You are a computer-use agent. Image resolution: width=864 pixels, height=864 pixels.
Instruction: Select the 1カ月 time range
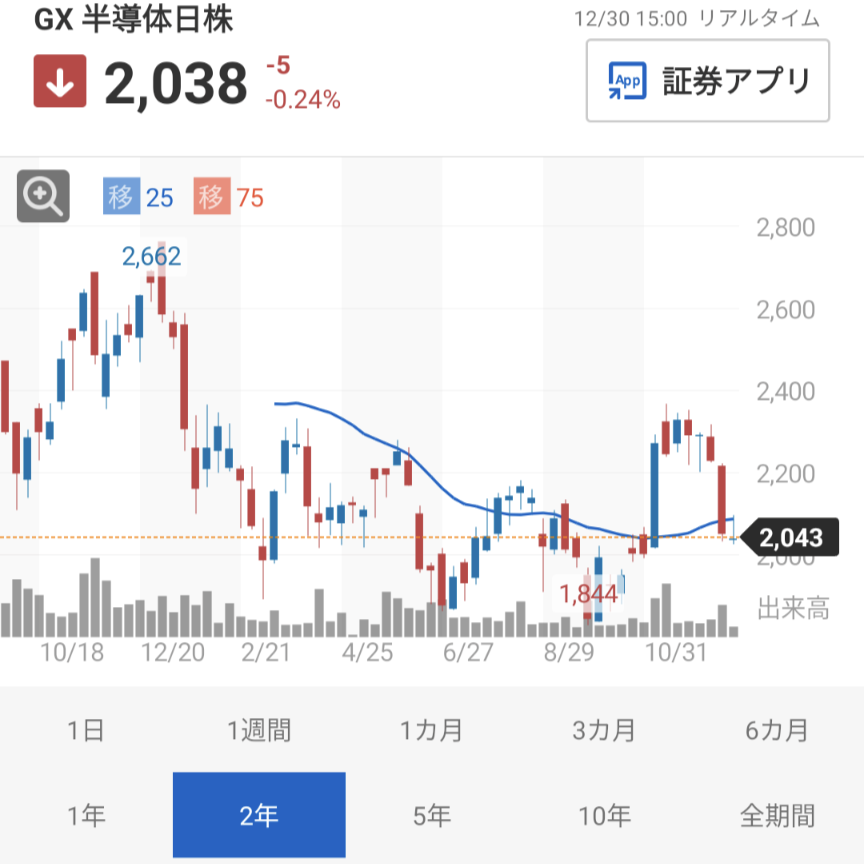[x=432, y=730]
